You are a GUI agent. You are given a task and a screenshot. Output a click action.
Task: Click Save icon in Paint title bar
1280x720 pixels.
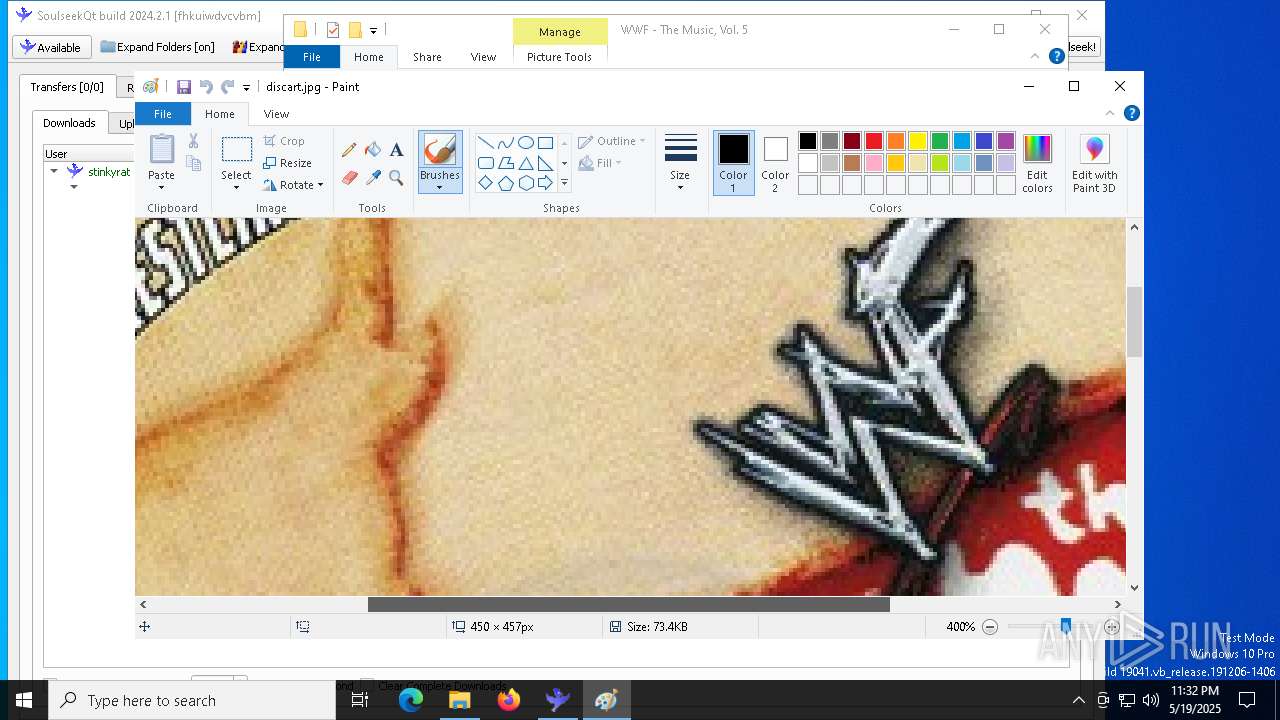pyautogui.click(x=184, y=87)
